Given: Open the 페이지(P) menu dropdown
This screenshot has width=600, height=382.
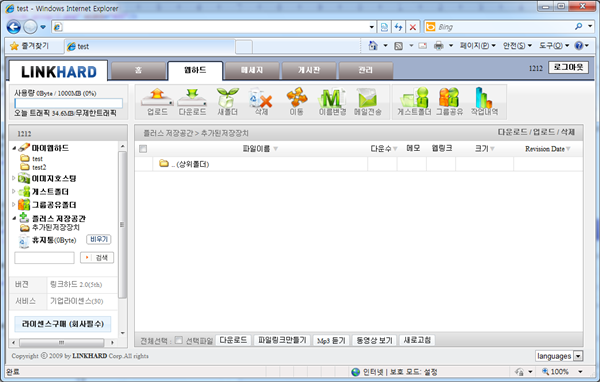Looking at the screenshot, I should tap(478, 46).
